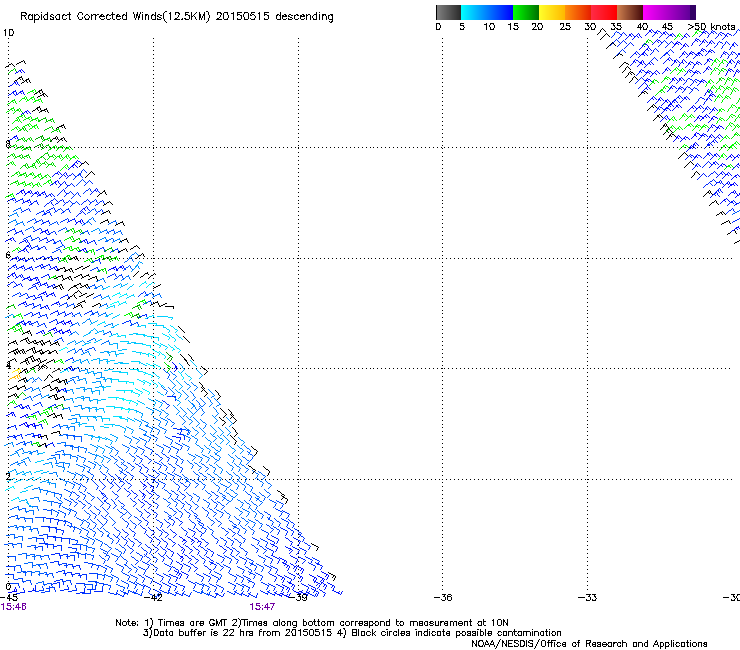Click the red 30-35 knots color segment
The width and height of the screenshot is (740, 650).
pos(604,12)
